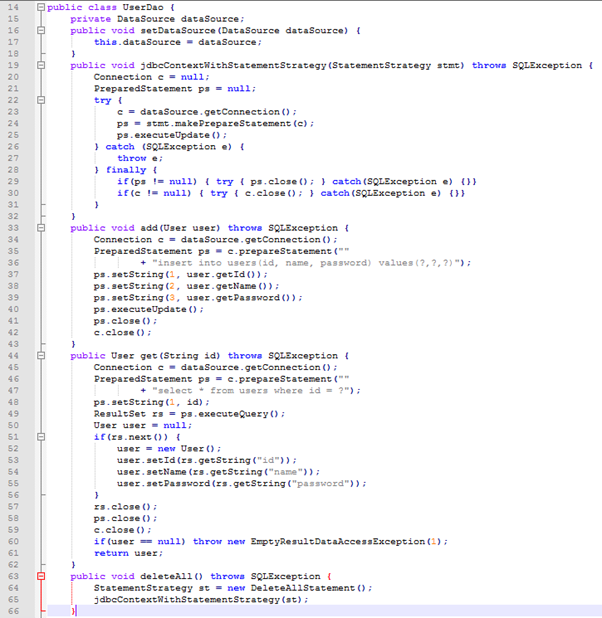The width and height of the screenshot is (602, 618).
Task: Collapse the get(String id) method fold marker
Action: click(x=41, y=356)
